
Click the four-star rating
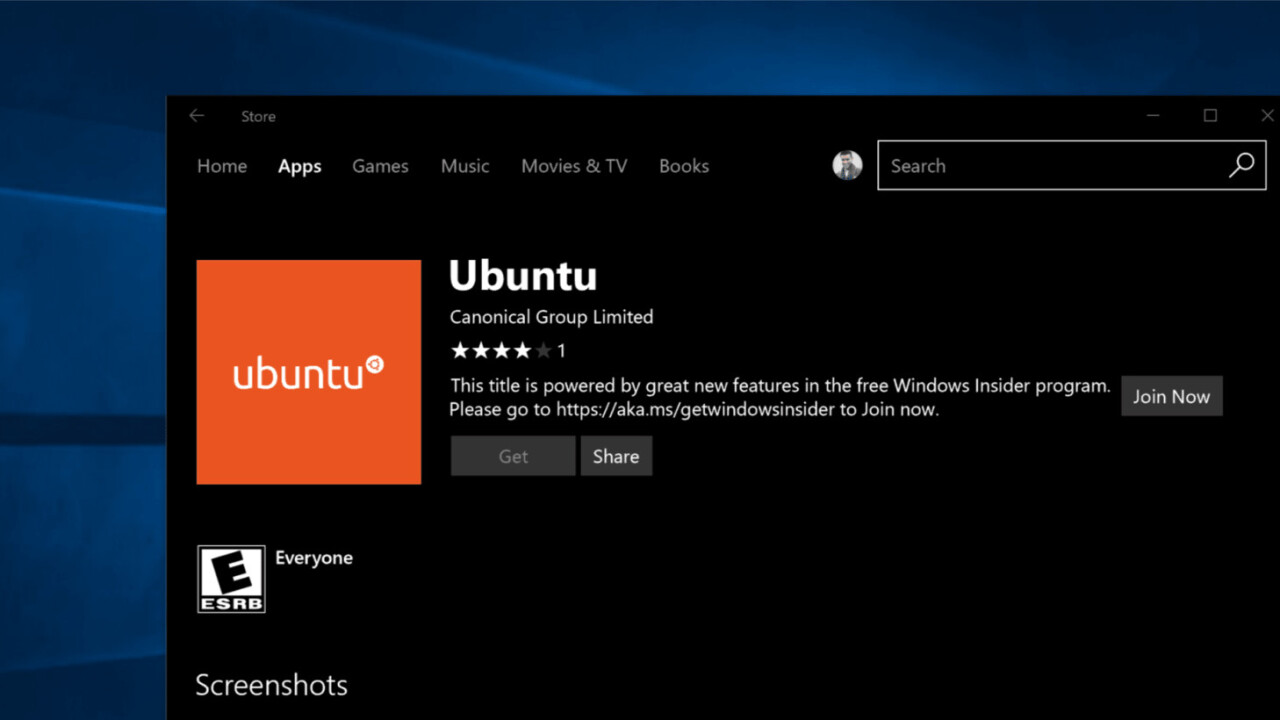point(500,351)
